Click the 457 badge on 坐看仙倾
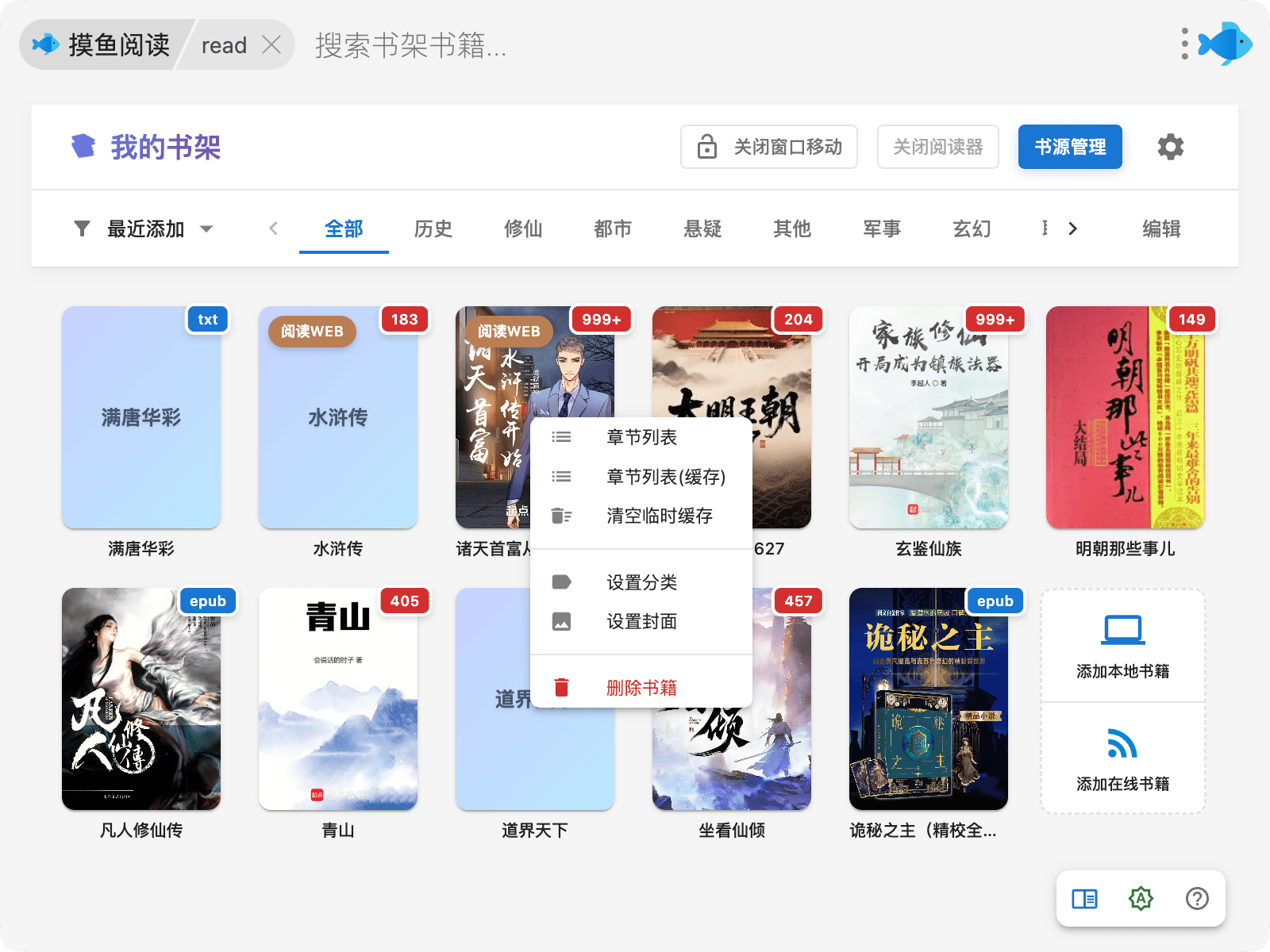 pos(798,601)
